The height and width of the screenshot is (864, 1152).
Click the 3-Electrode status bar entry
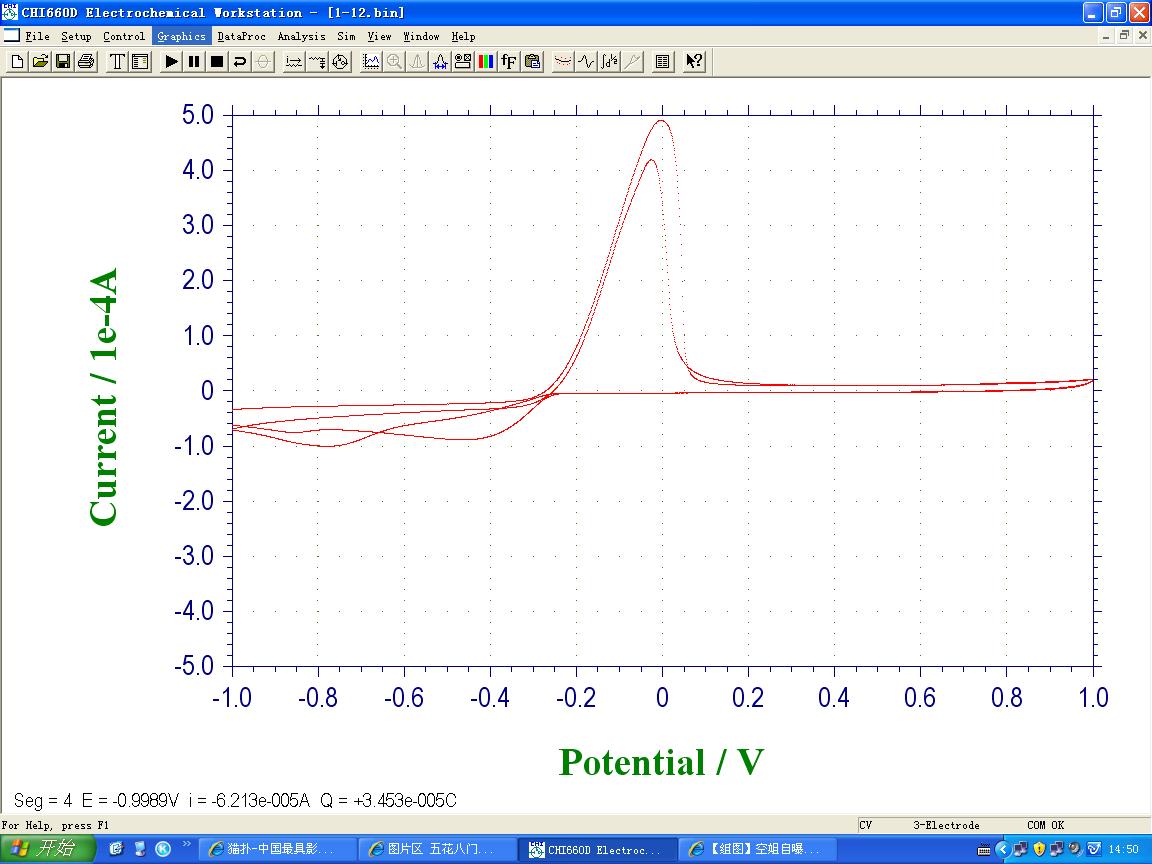(946, 825)
